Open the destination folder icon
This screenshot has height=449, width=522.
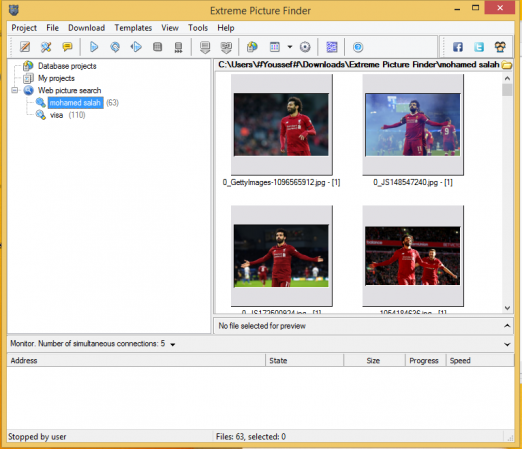[x=507, y=65]
